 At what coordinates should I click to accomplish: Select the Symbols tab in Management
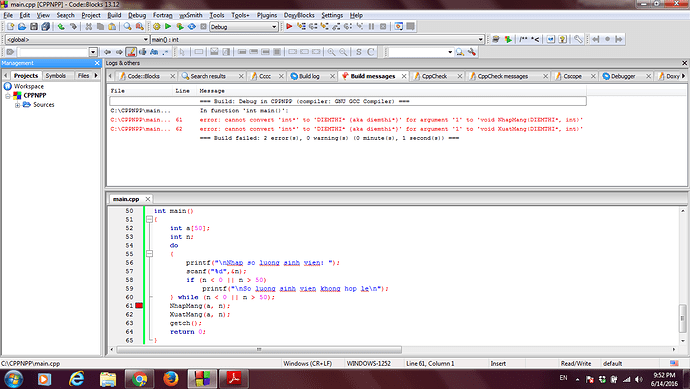point(56,76)
